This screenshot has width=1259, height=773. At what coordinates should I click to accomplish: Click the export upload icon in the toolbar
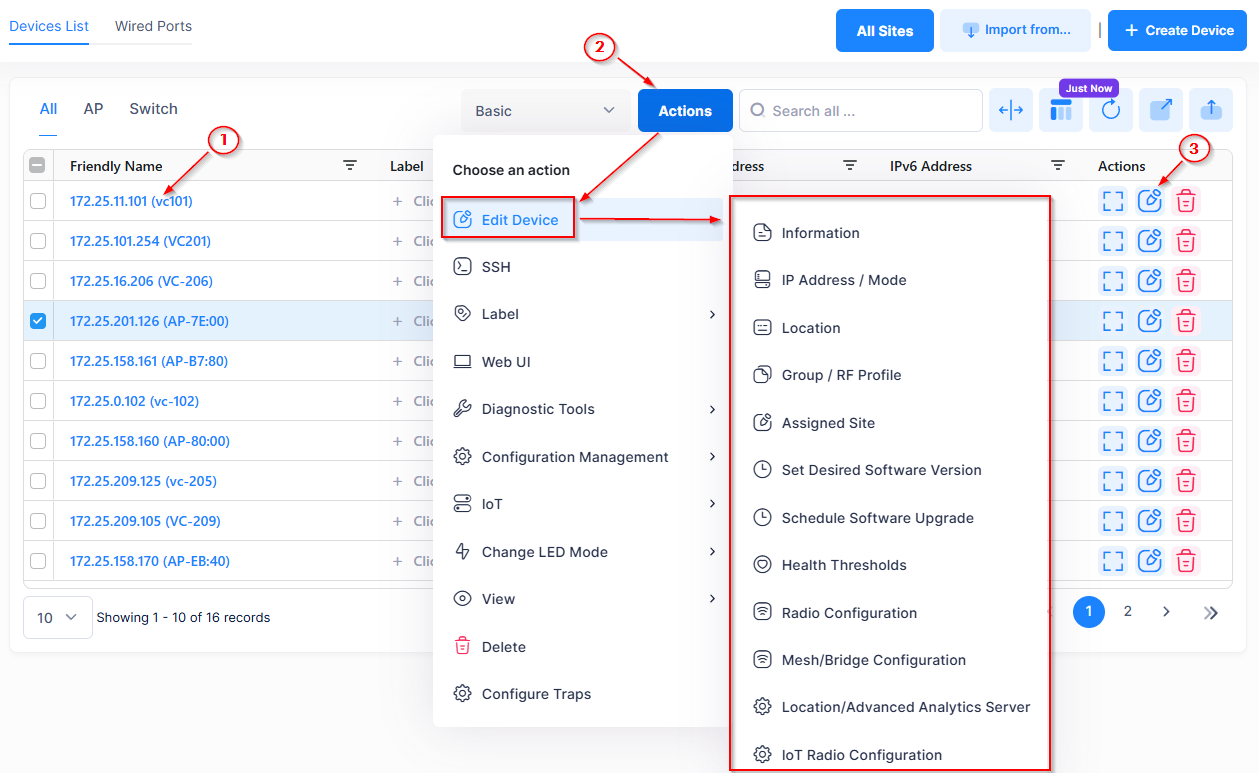pos(1211,111)
